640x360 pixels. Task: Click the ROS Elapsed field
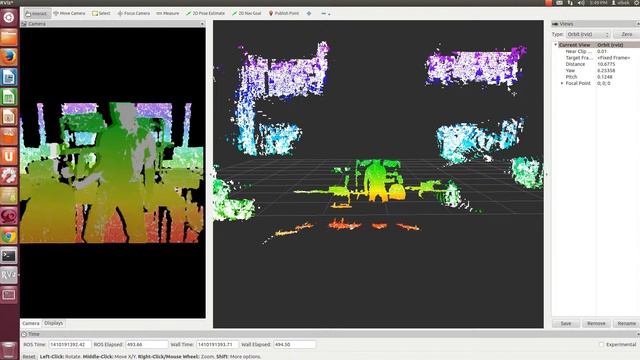click(146, 345)
